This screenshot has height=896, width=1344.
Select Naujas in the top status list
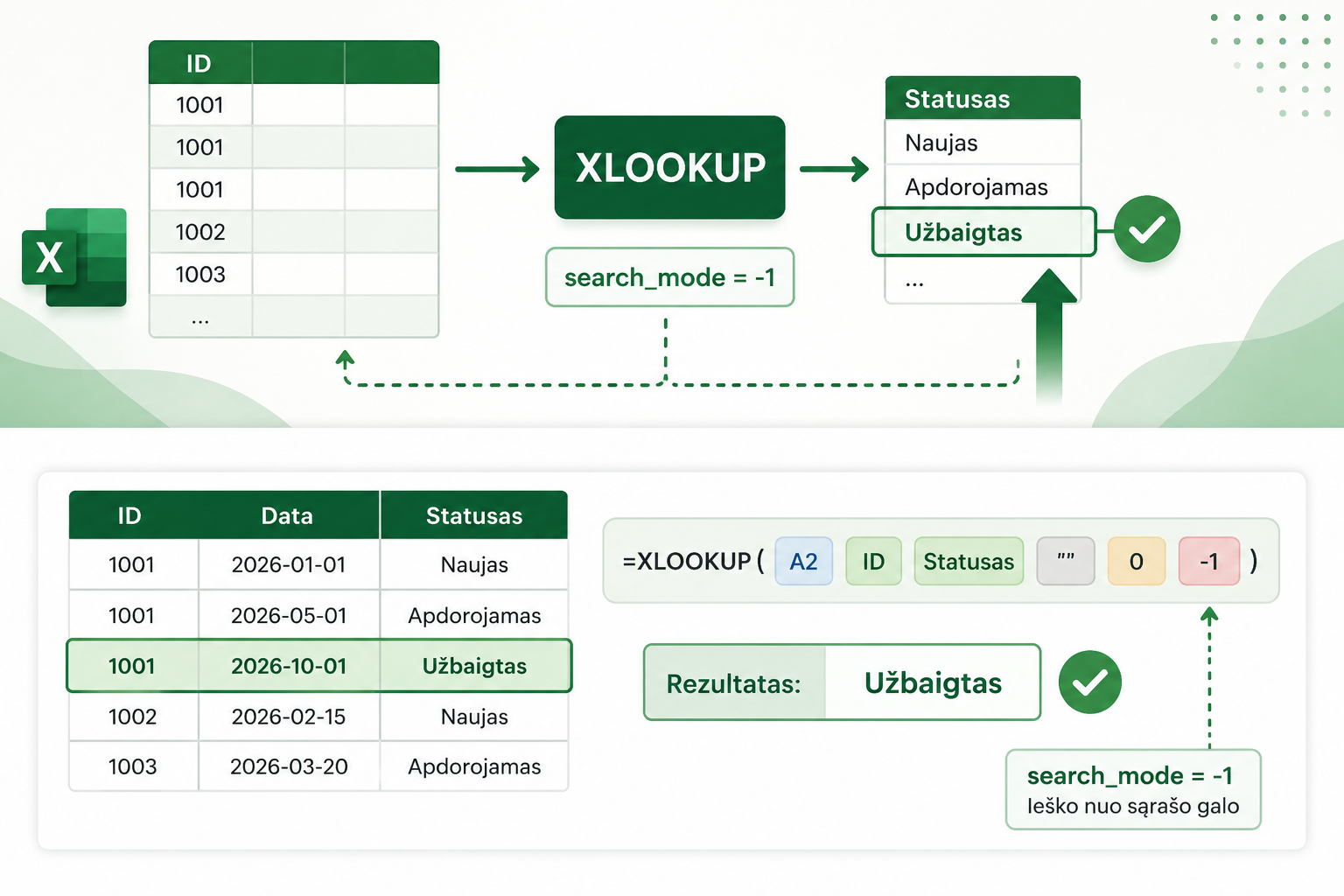click(x=983, y=143)
